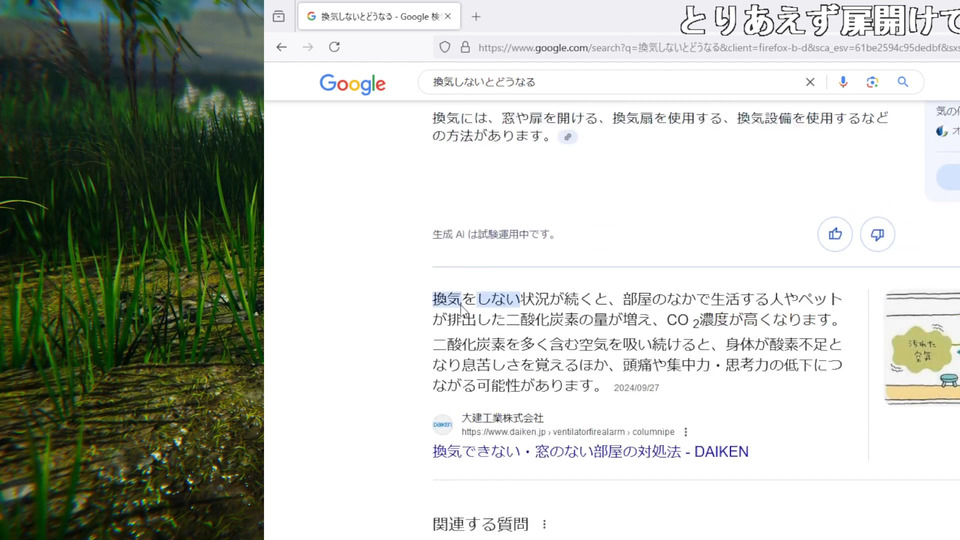Open a new browser tab

coord(476,17)
